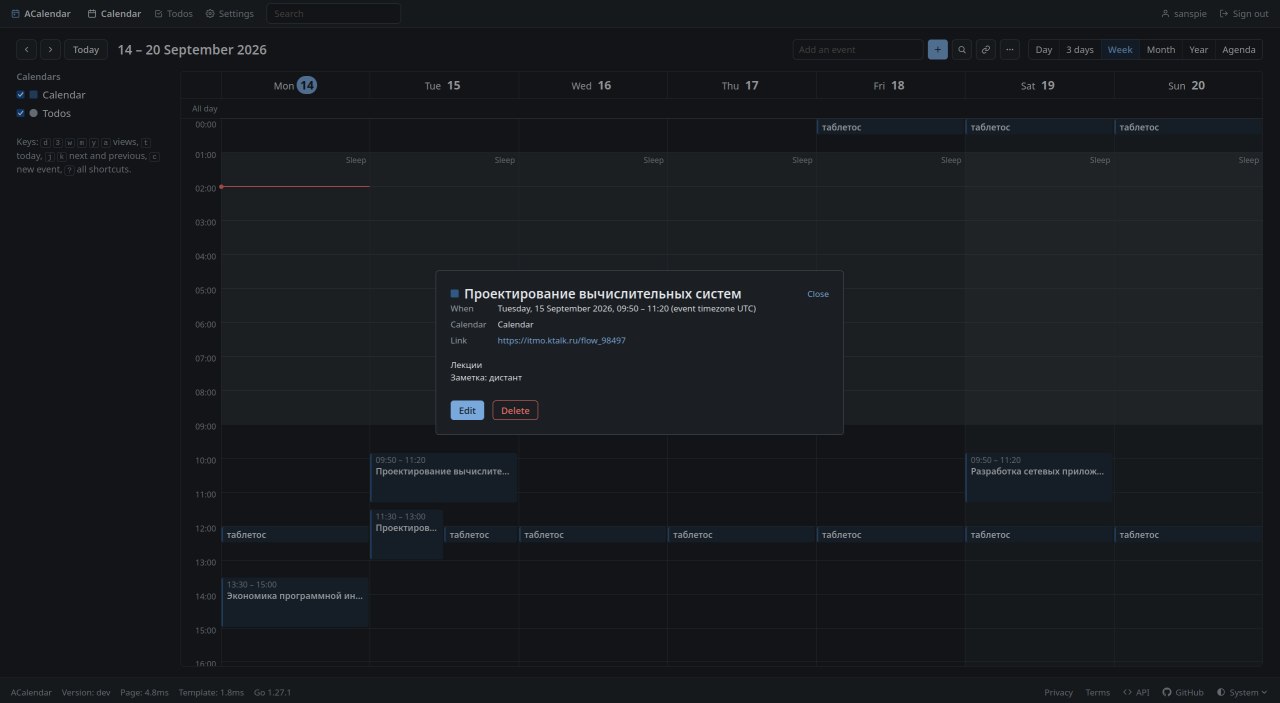
Task: Edit the event in the popup
Action: [467, 411]
